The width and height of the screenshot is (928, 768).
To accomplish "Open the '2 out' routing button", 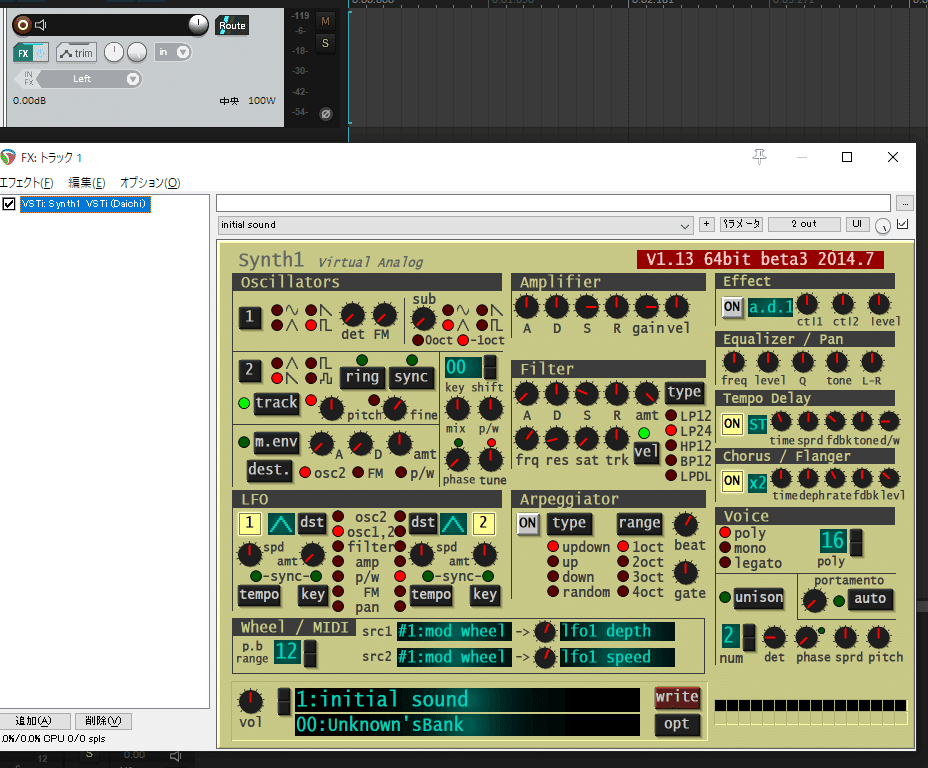I will tap(804, 224).
